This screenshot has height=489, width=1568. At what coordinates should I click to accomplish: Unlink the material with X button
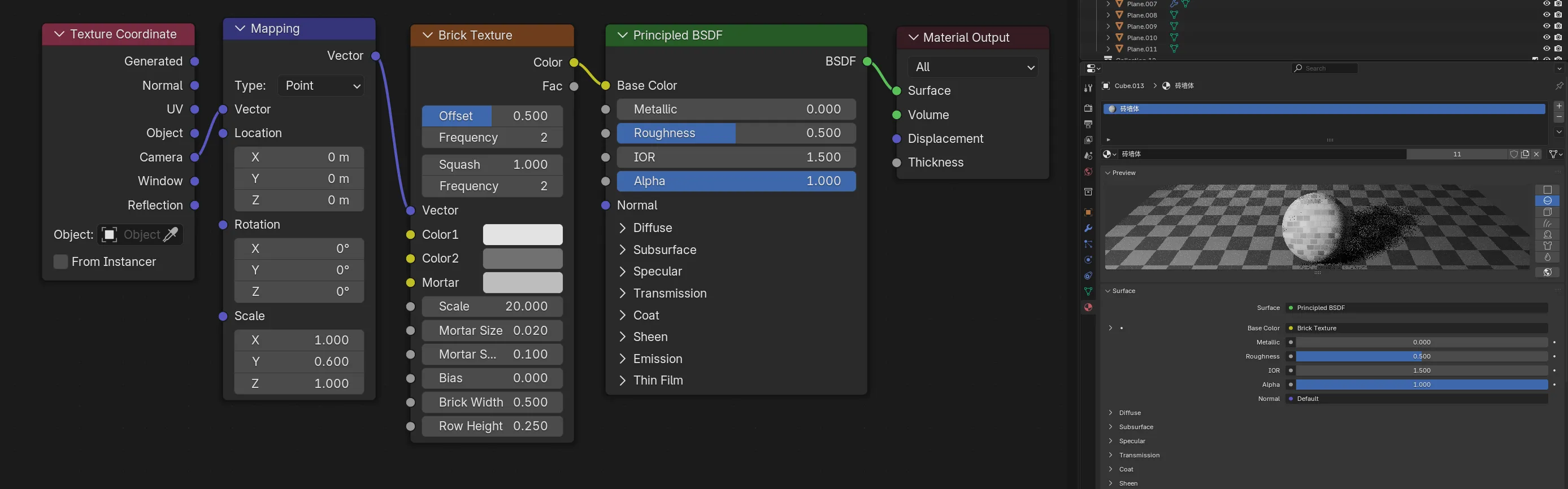1536,155
